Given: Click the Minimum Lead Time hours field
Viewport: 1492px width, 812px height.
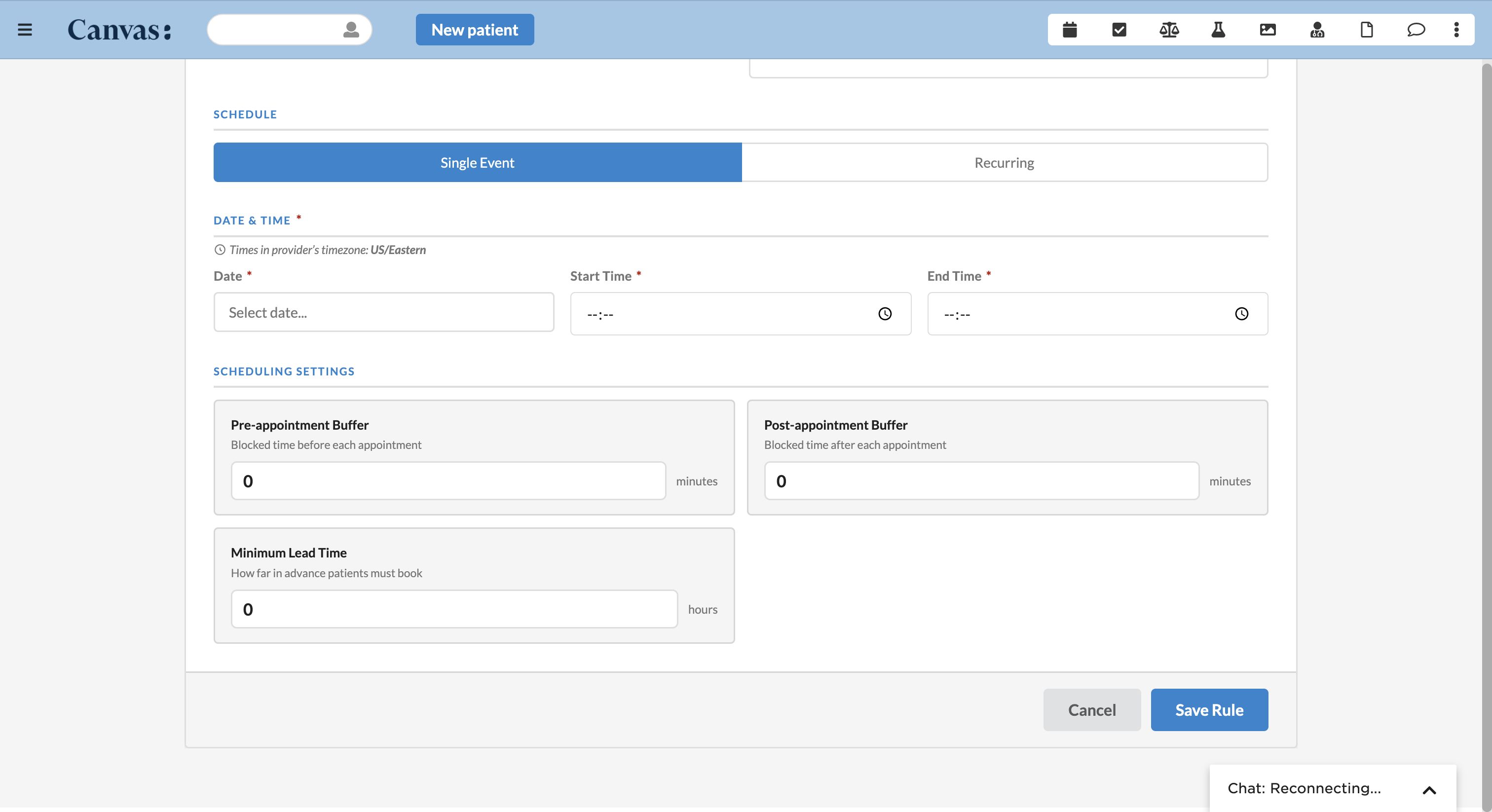Looking at the screenshot, I should [454, 609].
